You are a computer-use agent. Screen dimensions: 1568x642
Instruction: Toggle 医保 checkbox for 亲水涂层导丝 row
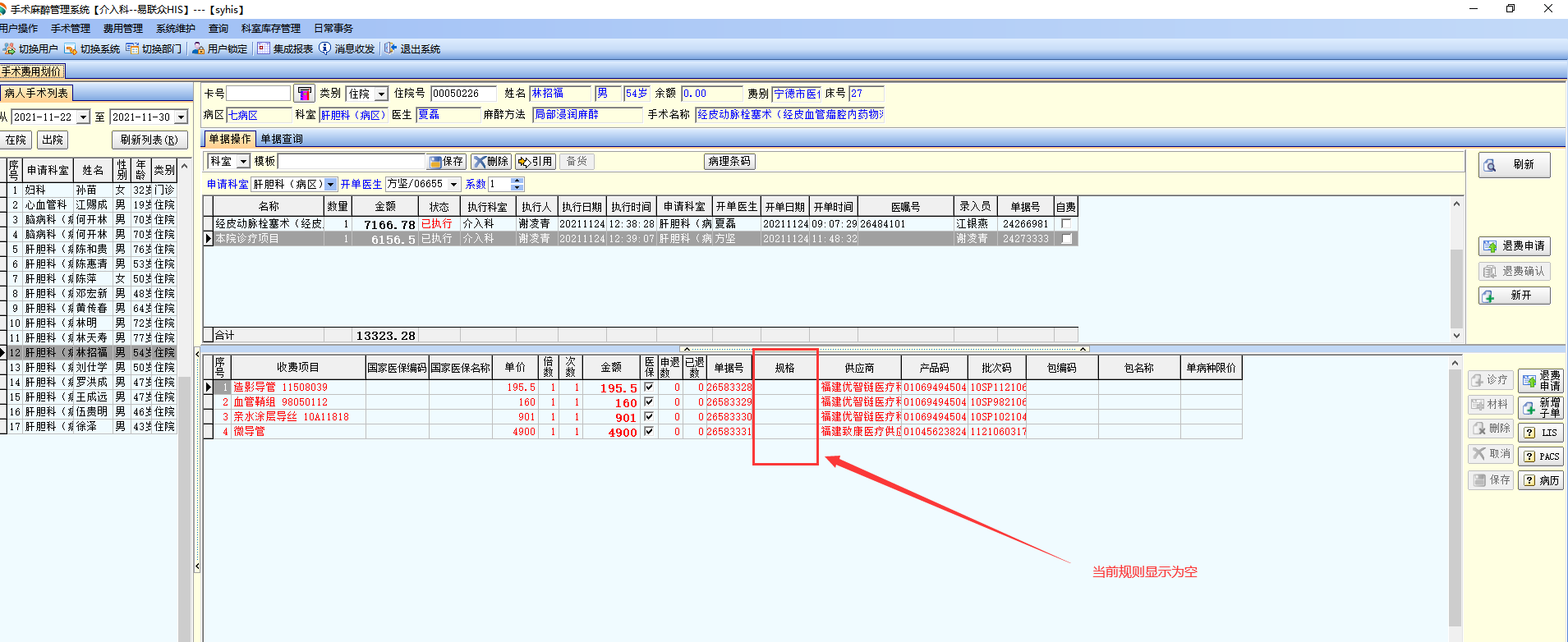pyautogui.click(x=649, y=417)
